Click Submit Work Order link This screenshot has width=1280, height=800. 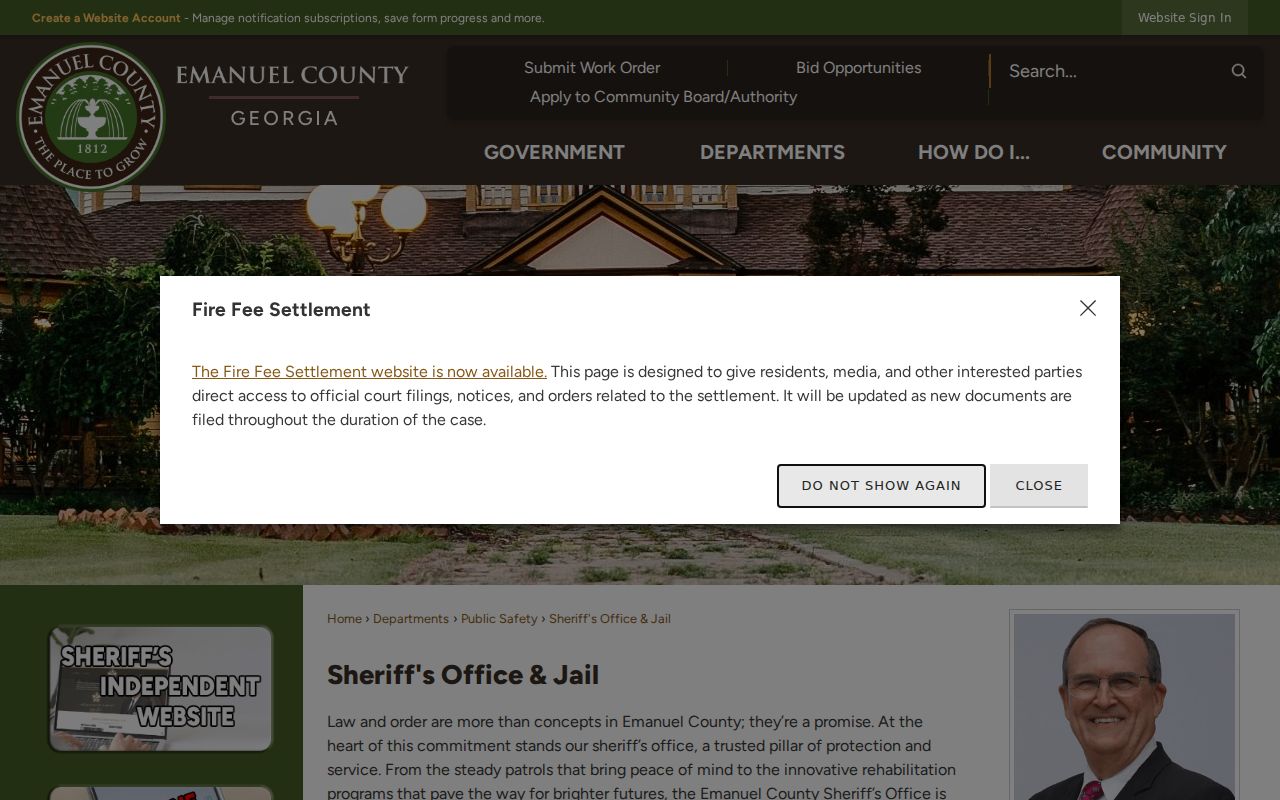click(x=592, y=68)
